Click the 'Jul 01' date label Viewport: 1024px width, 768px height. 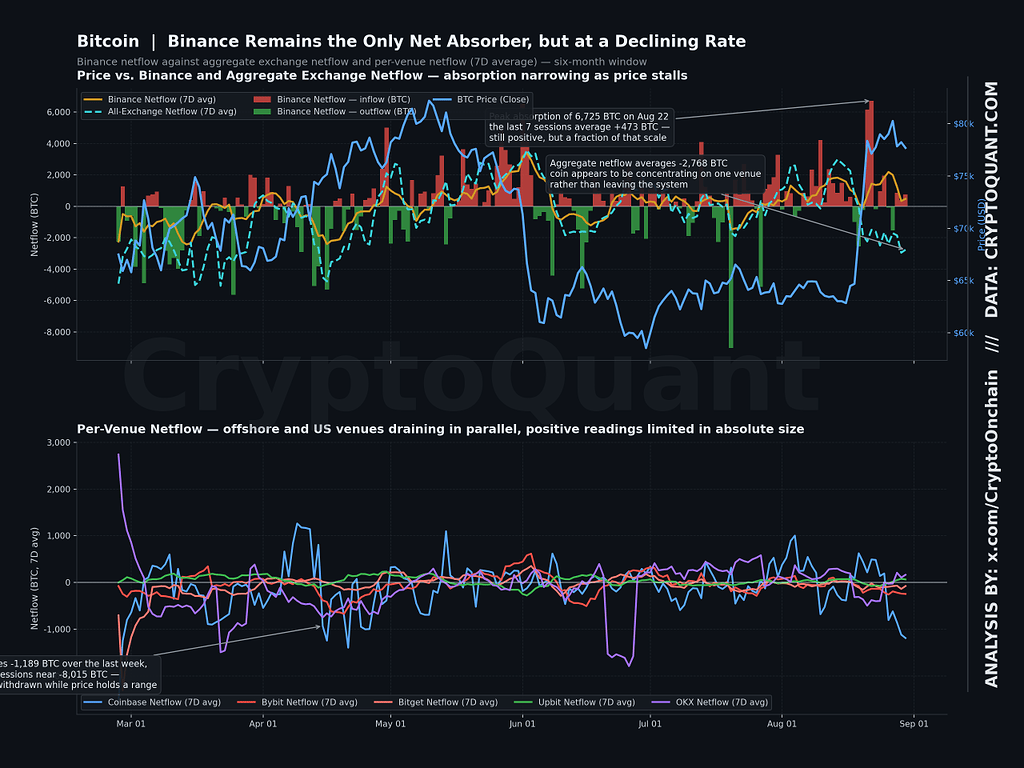[x=649, y=724]
